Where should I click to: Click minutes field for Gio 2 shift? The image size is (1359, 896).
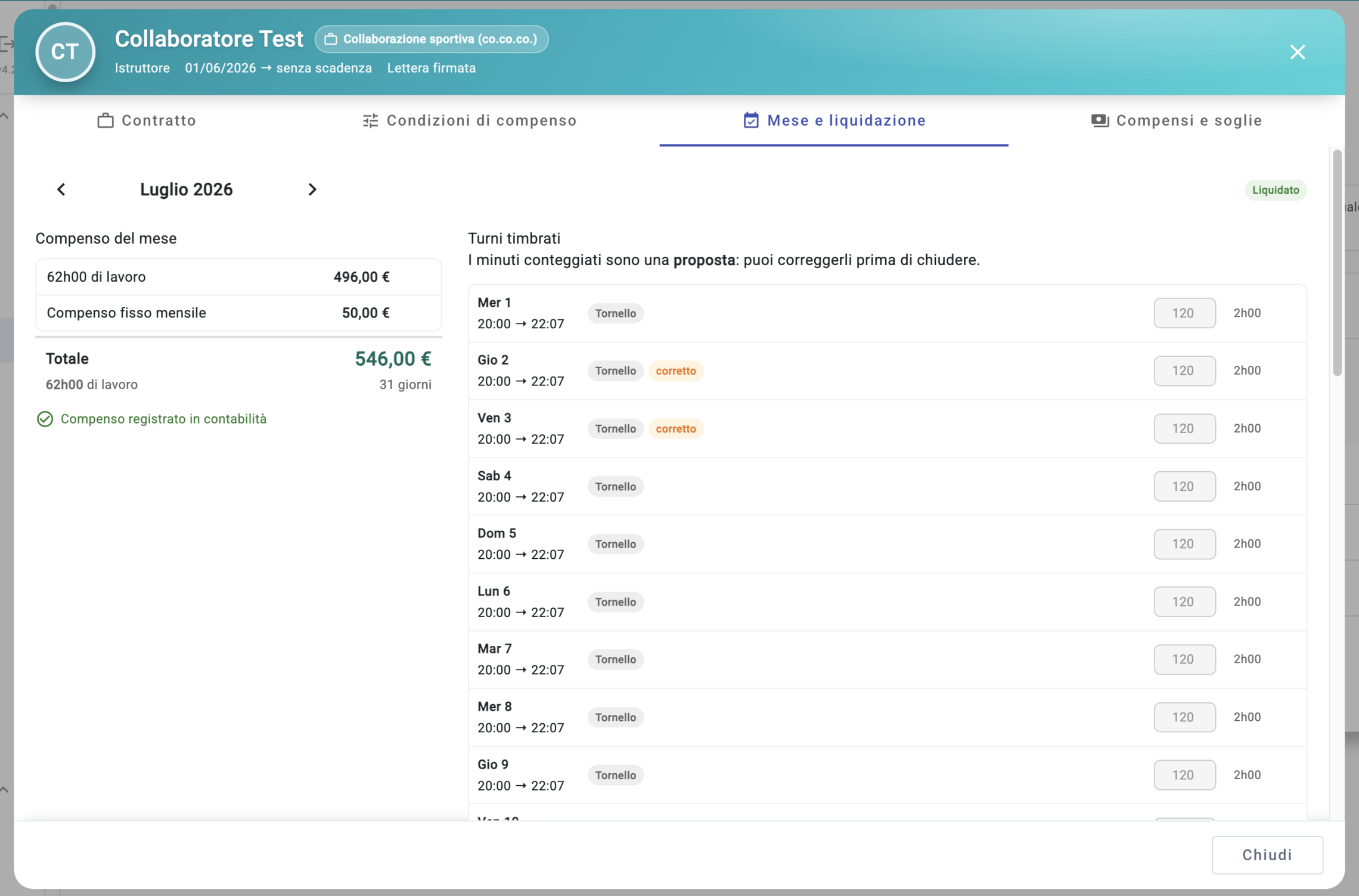point(1184,371)
